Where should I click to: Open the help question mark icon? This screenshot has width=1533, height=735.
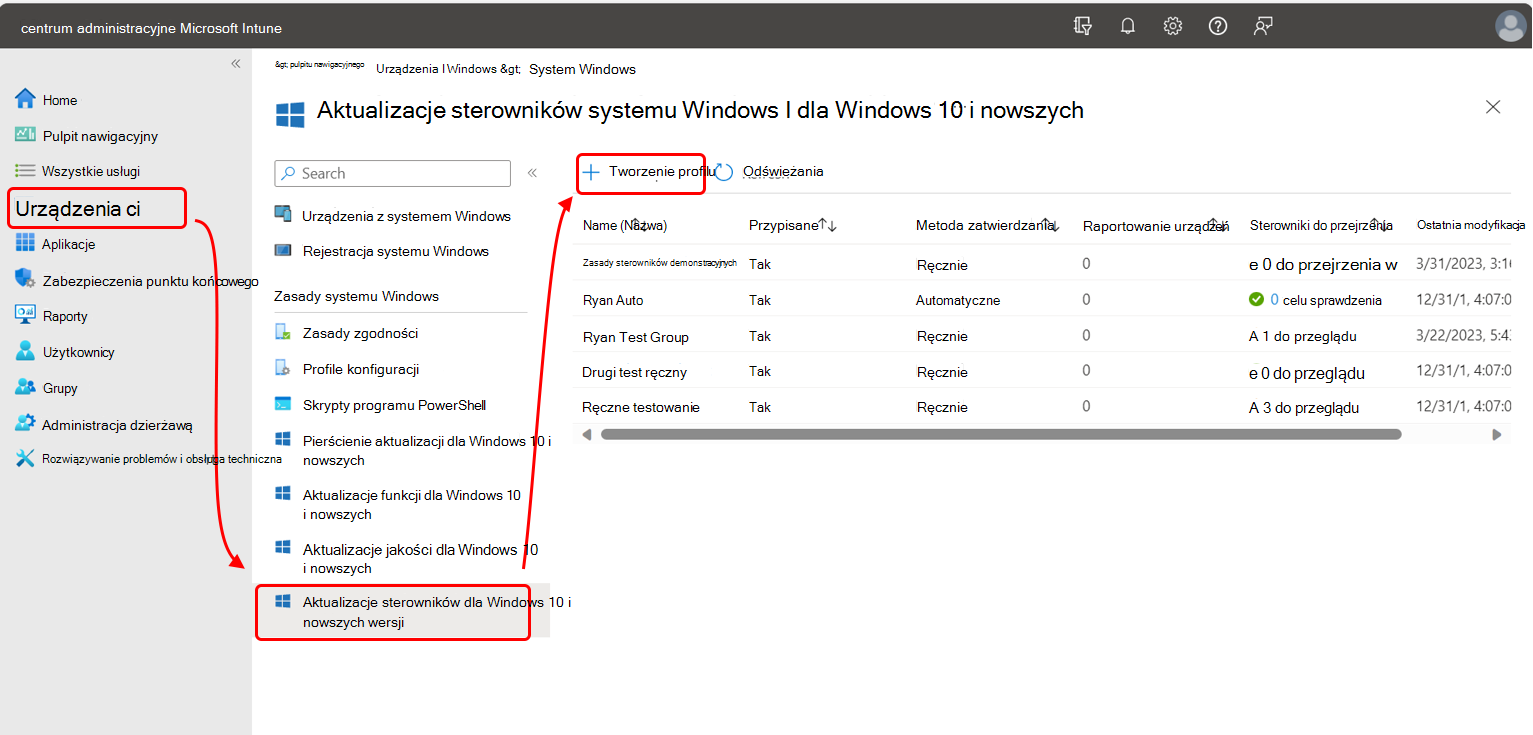coord(1218,27)
